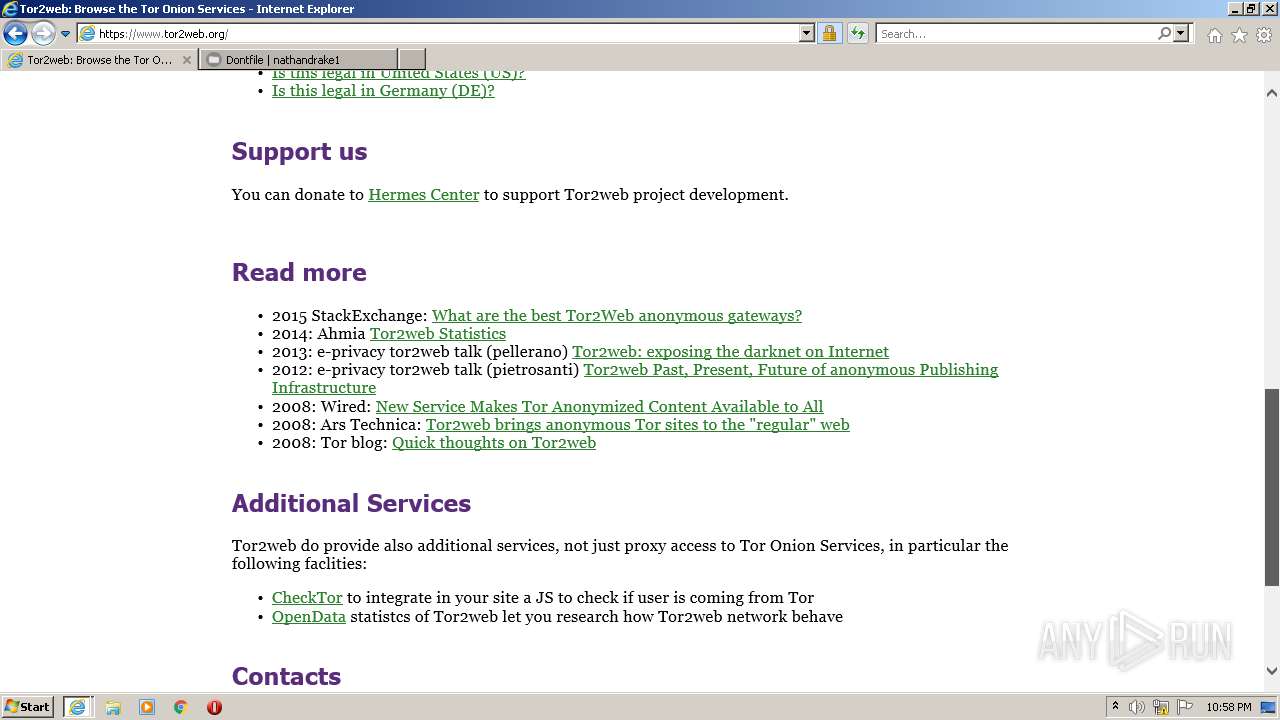Screen dimensions: 1280x720
Task: Open the media player taskbar icon
Action: 147,707
